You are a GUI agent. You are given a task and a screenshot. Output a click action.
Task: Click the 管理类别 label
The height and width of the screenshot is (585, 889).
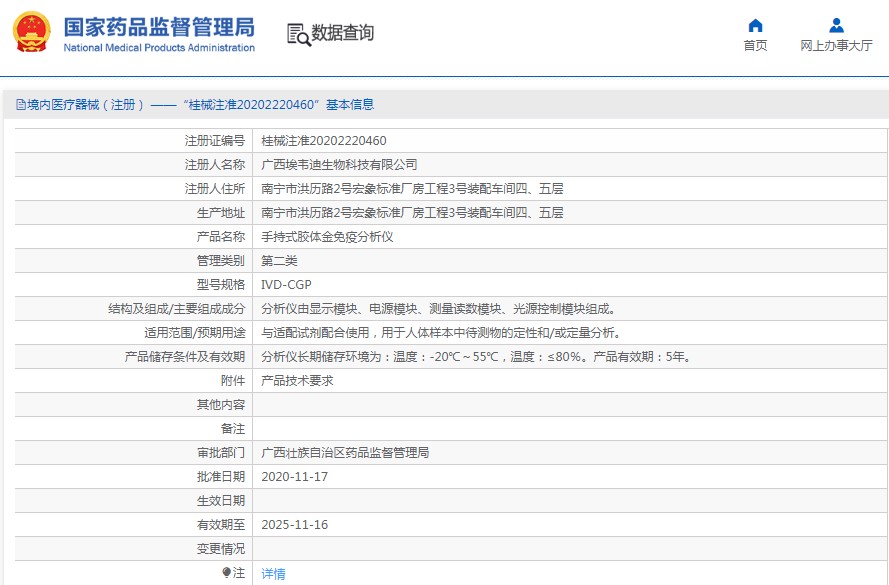point(221,261)
